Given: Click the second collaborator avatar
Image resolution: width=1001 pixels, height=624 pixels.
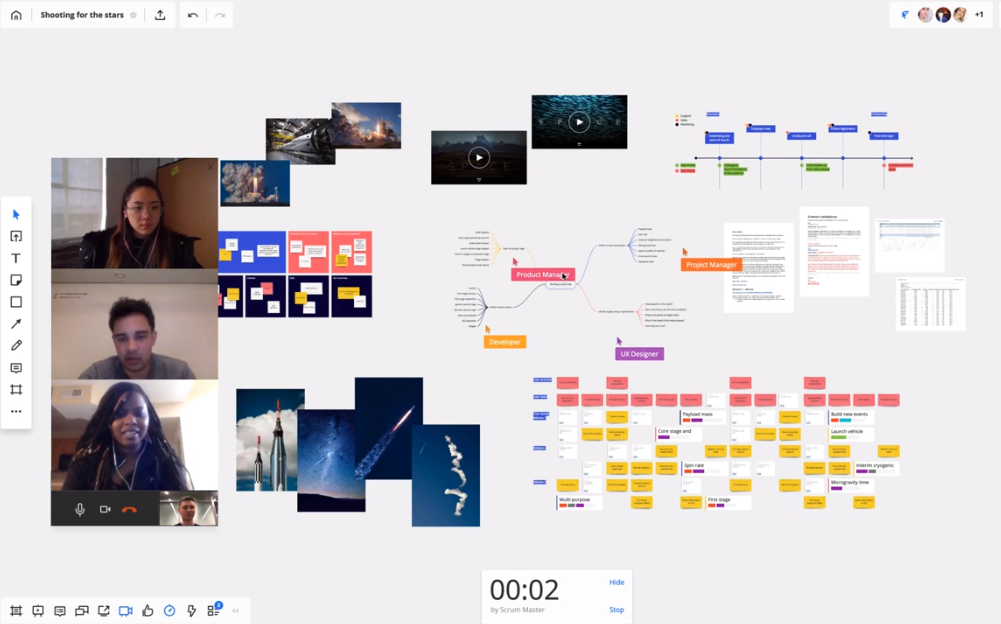Looking at the screenshot, I should [x=943, y=15].
